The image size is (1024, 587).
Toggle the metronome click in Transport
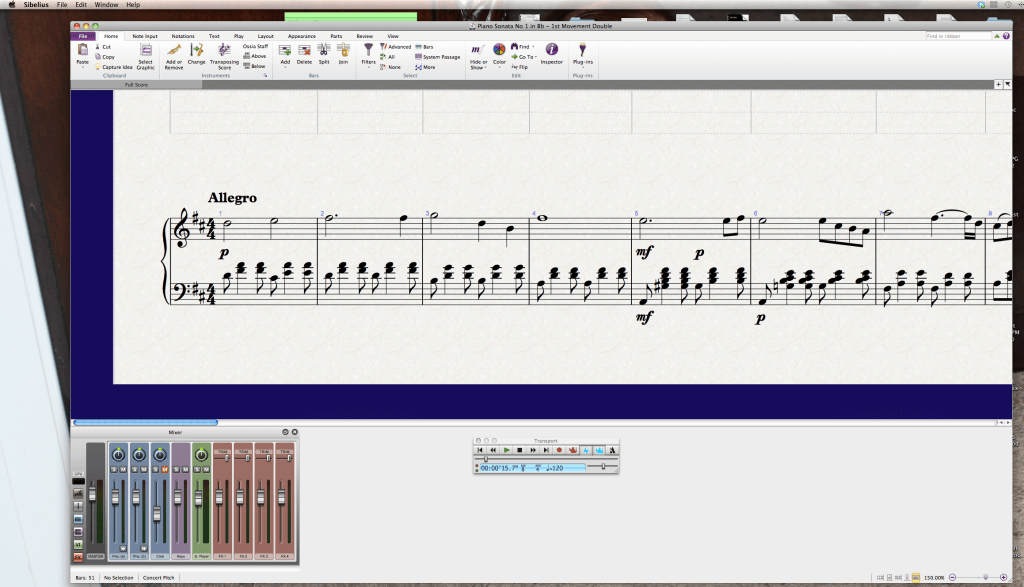point(612,450)
